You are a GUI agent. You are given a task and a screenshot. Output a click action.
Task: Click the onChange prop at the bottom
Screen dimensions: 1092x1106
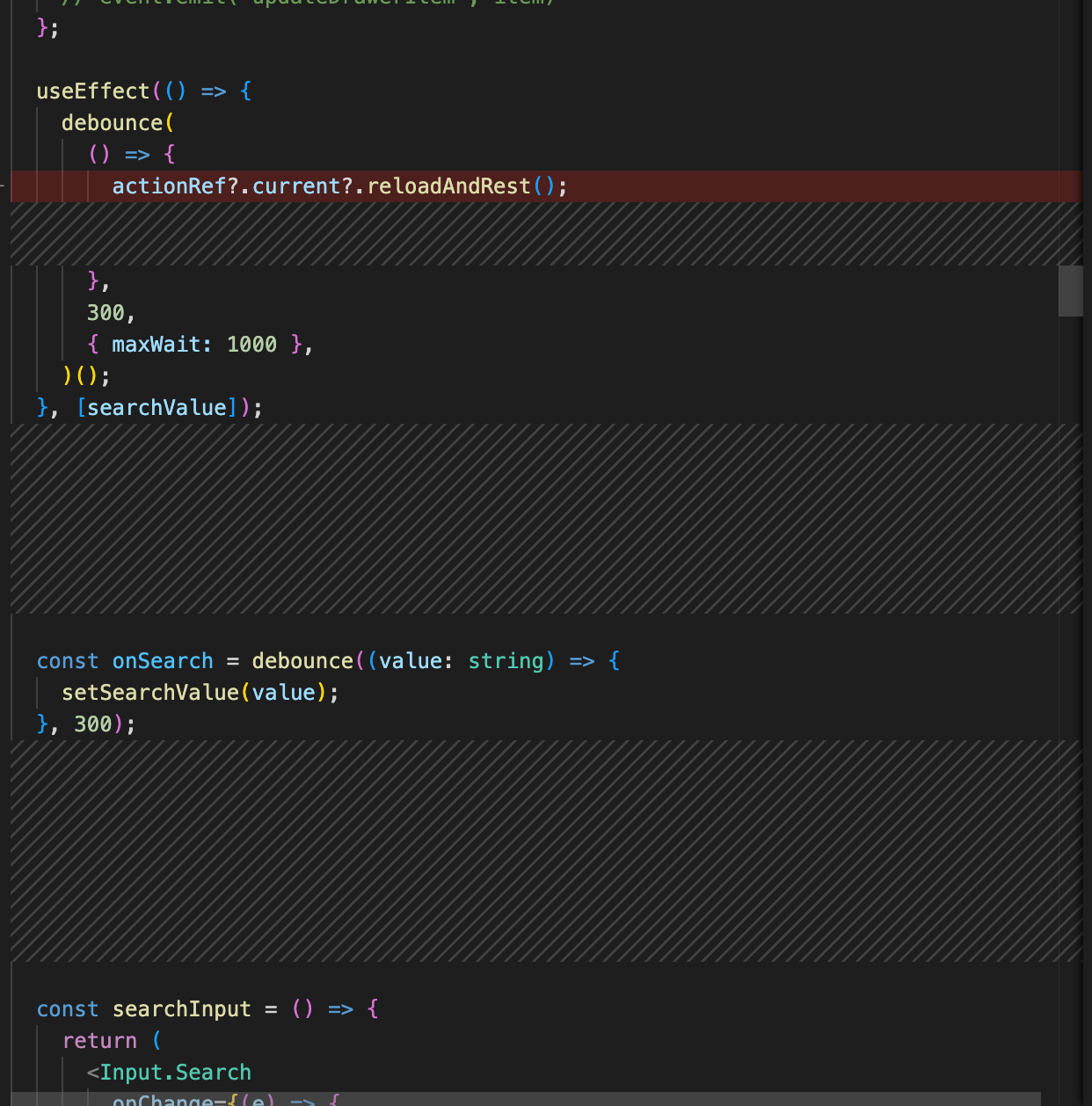[x=162, y=1100]
